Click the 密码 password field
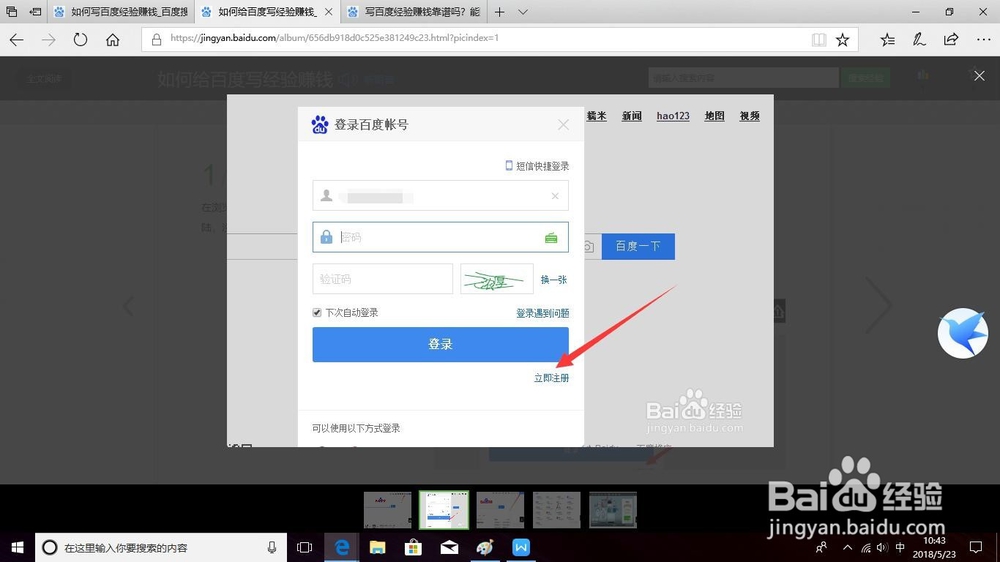 point(440,237)
